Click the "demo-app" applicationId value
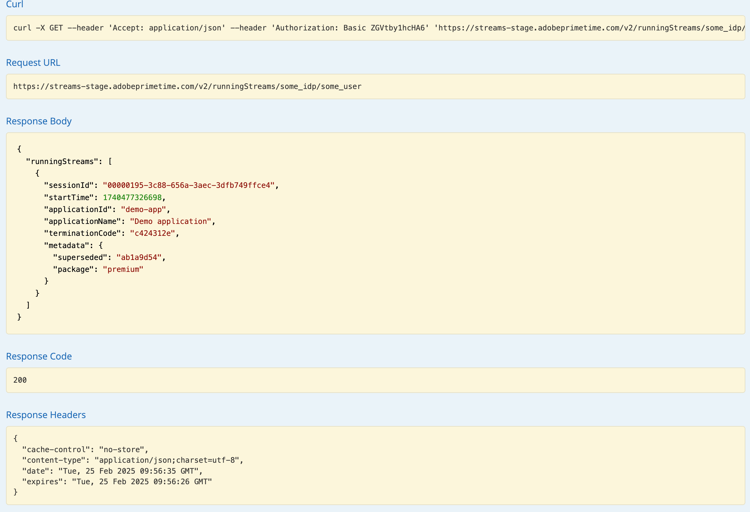 (144, 209)
